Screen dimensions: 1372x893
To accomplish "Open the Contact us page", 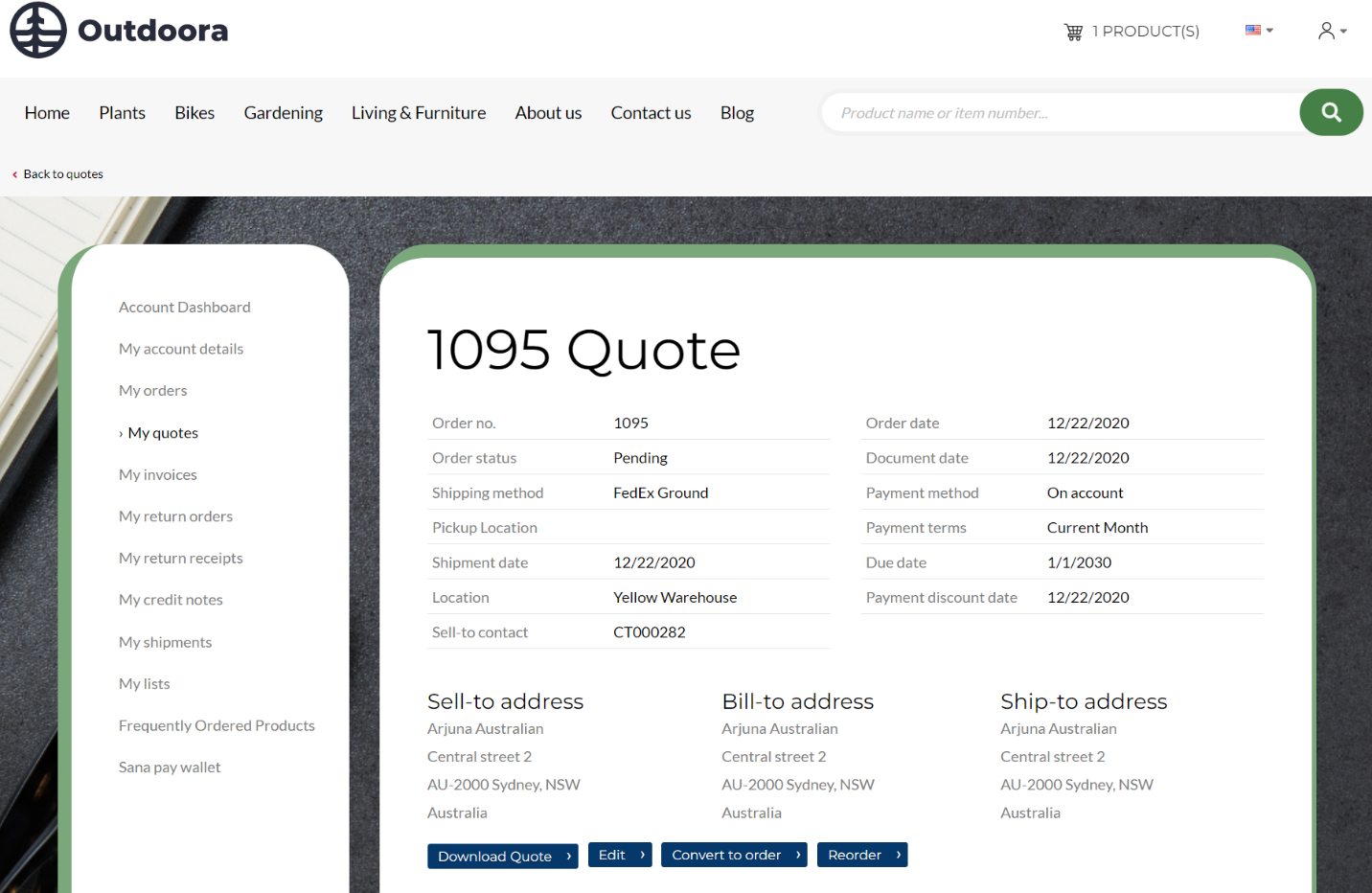I will tap(652, 113).
